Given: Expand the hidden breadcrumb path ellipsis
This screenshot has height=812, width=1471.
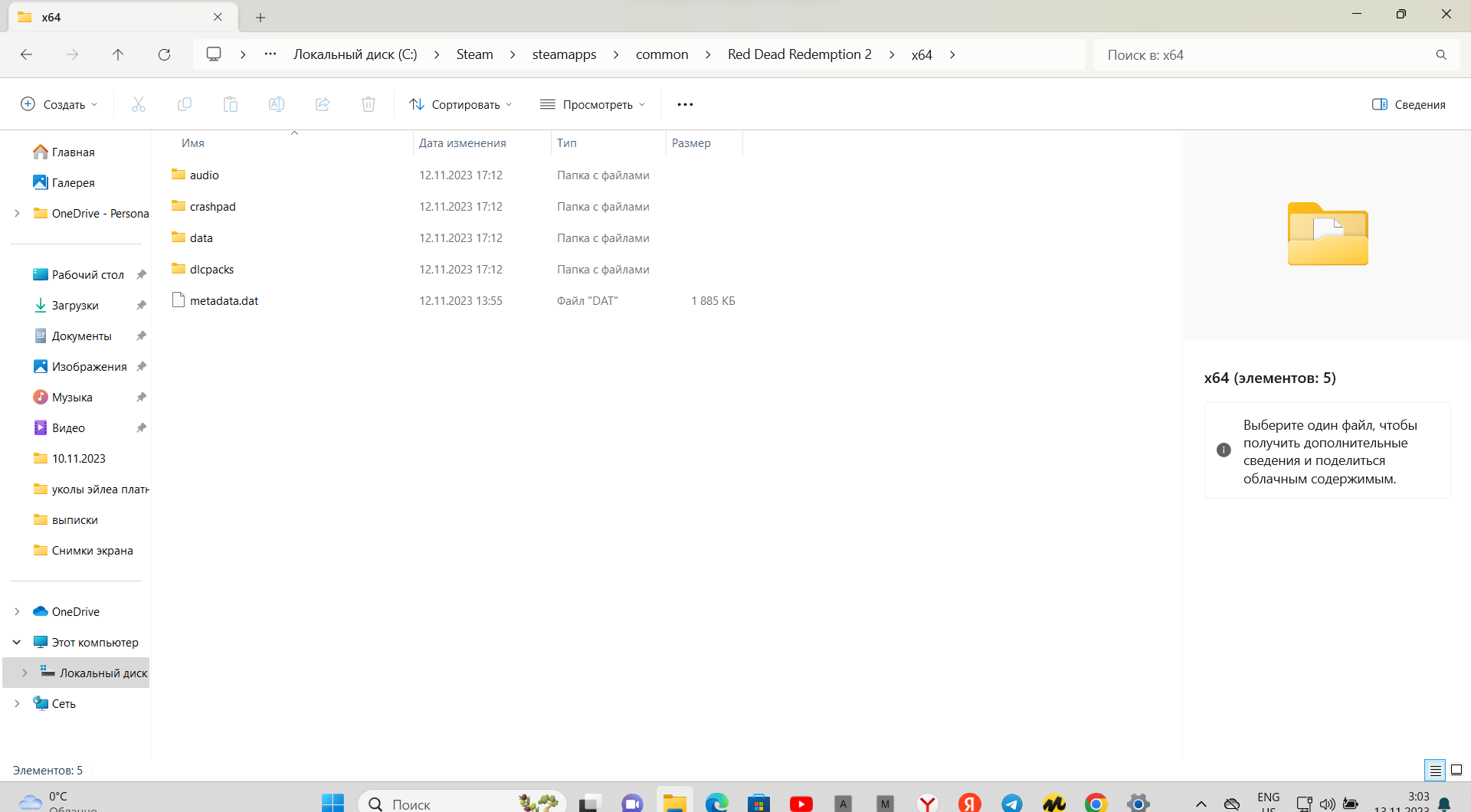Looking at the screenshot, I should [x=270, y=54].
